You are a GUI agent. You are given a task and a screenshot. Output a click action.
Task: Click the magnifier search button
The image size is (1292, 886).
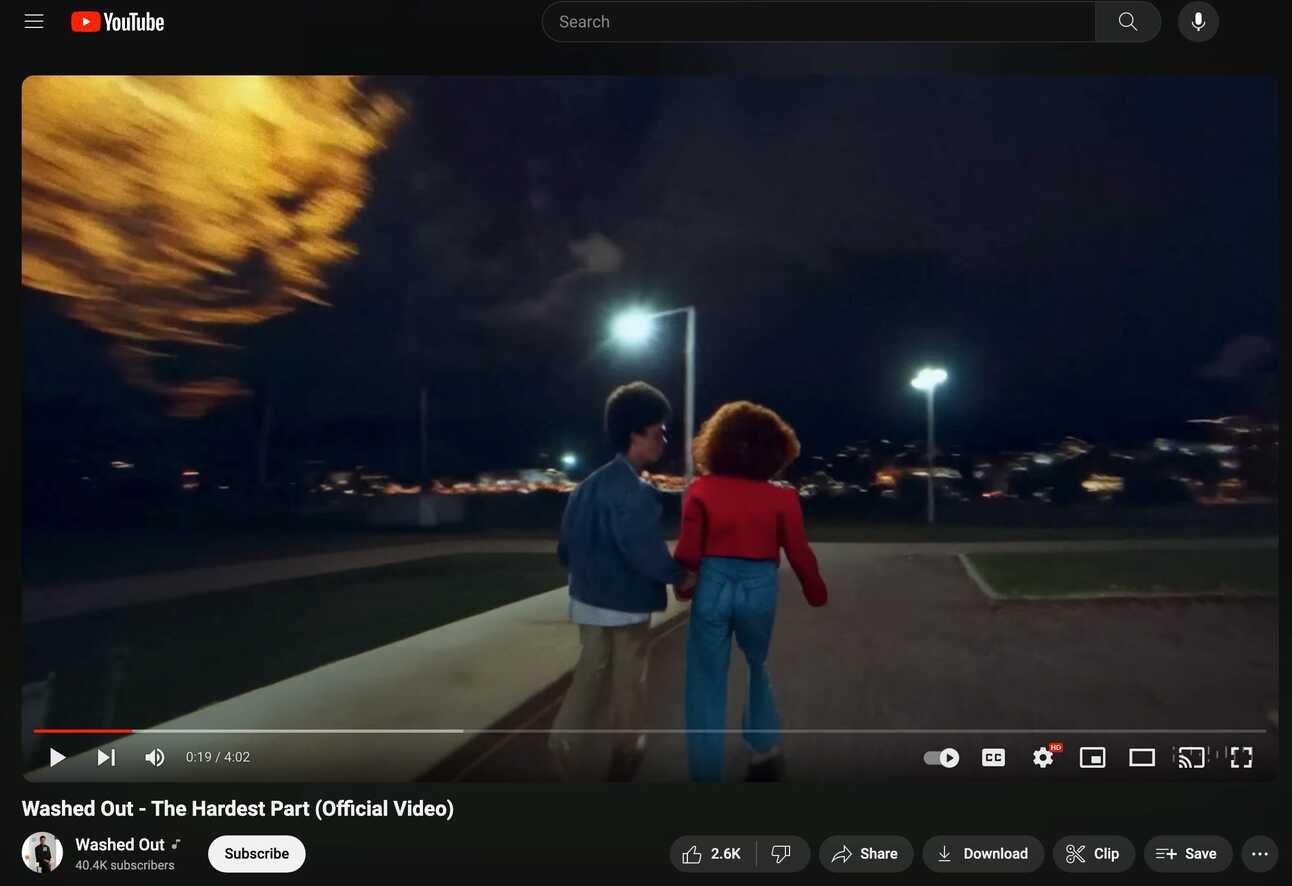[1128, 22]
